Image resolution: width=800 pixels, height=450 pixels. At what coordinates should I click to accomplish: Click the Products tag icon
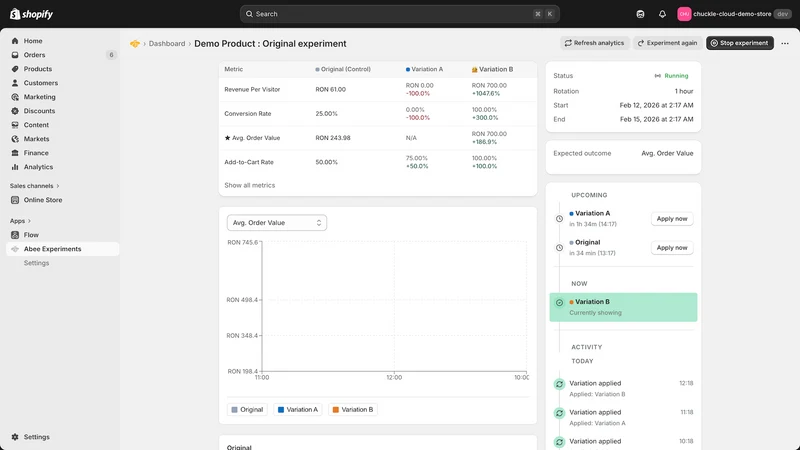click(x=15, y=69)
